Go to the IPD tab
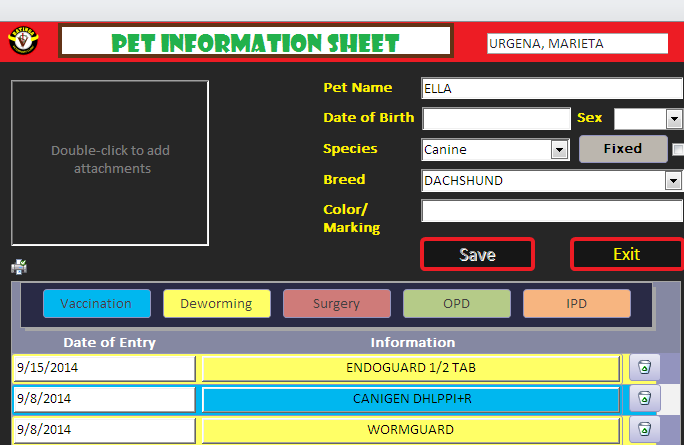 click(576, 303)
